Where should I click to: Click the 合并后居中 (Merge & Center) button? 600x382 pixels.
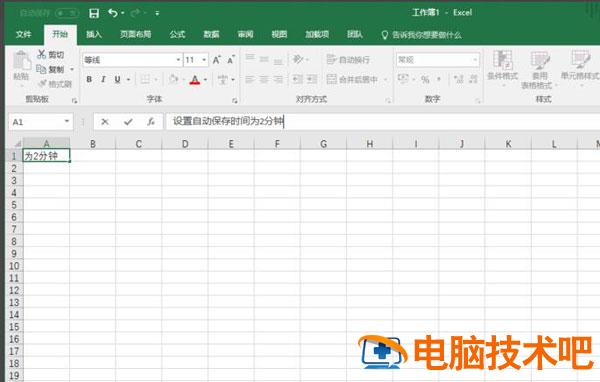tap(352, 79)
